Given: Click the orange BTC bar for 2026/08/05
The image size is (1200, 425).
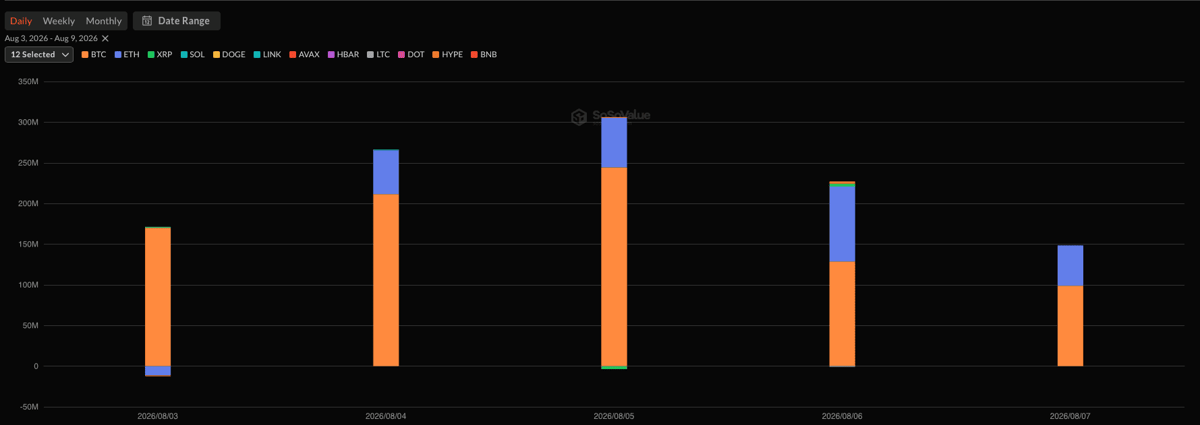Looking at the screenshot, I should 614,267.
